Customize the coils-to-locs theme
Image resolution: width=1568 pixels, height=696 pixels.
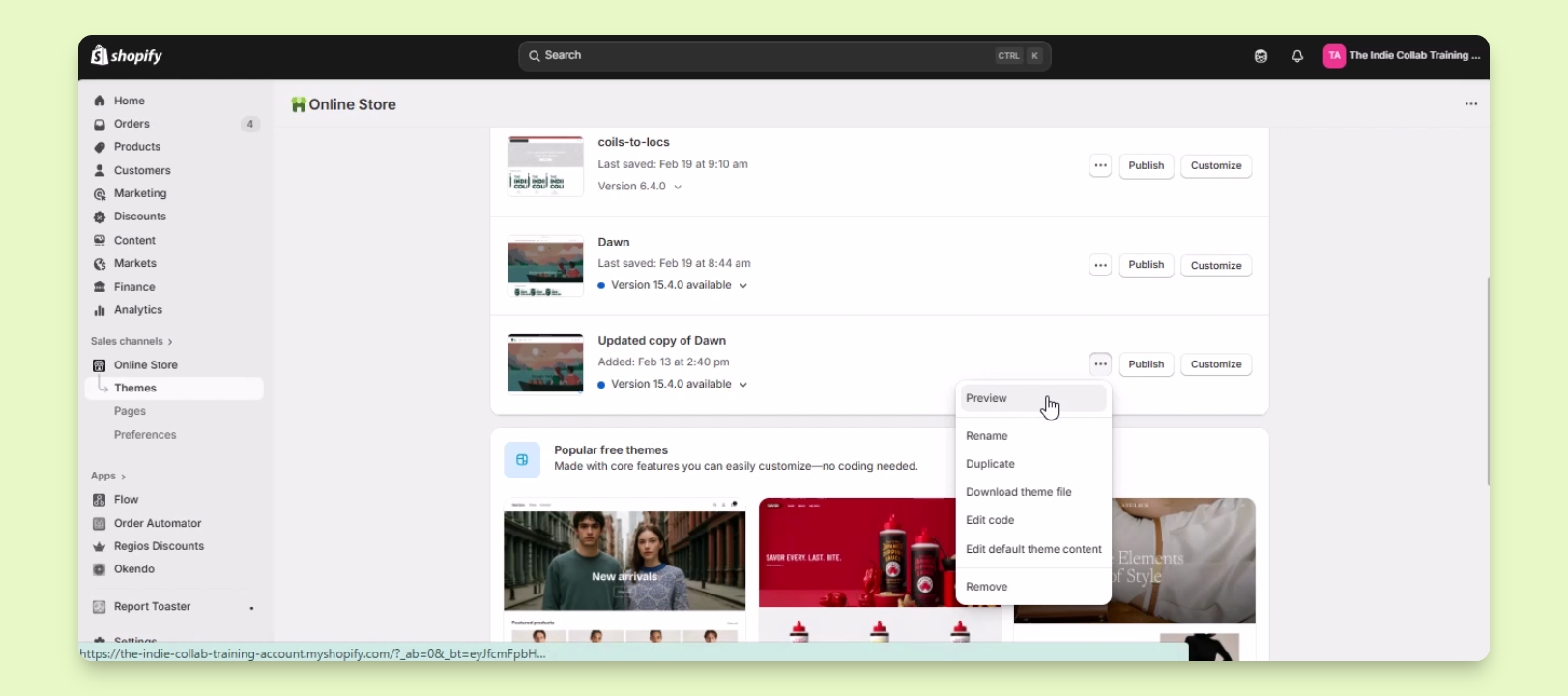(1216, 165)
